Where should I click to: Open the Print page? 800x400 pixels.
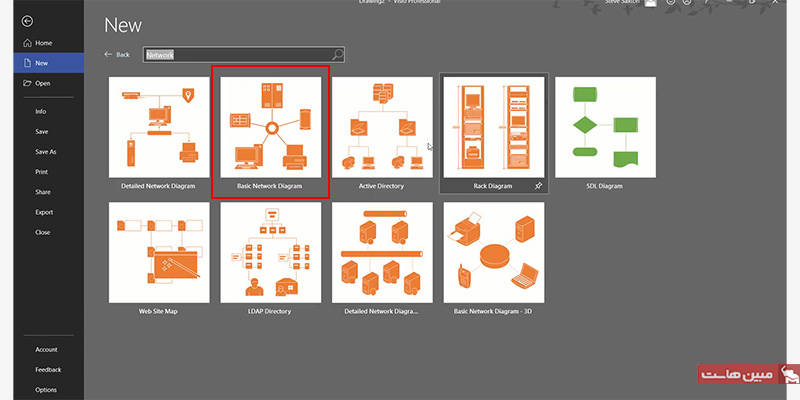pyautogui.click(x=42, y=172)
